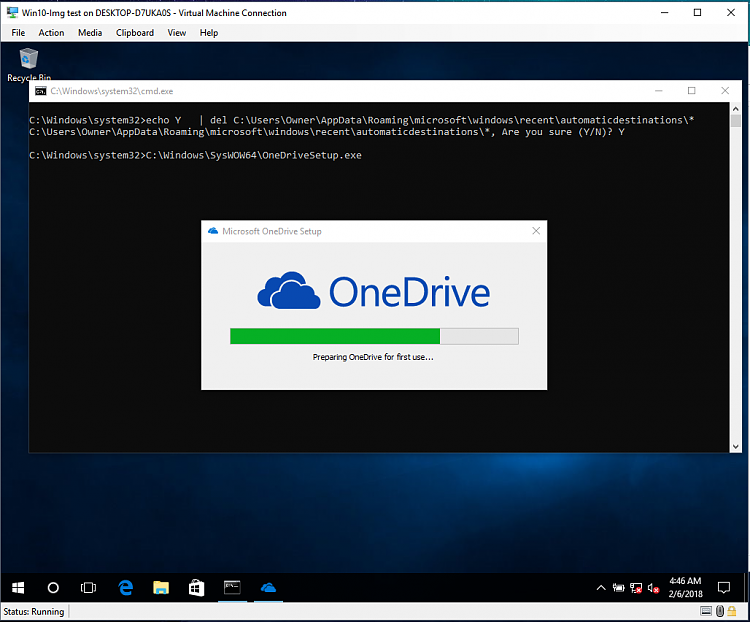The height and width of the screenshot is (622, 750).
Task: Click the 'Preparing OneDrive for first use...' text
Action: tap(373, 357)
